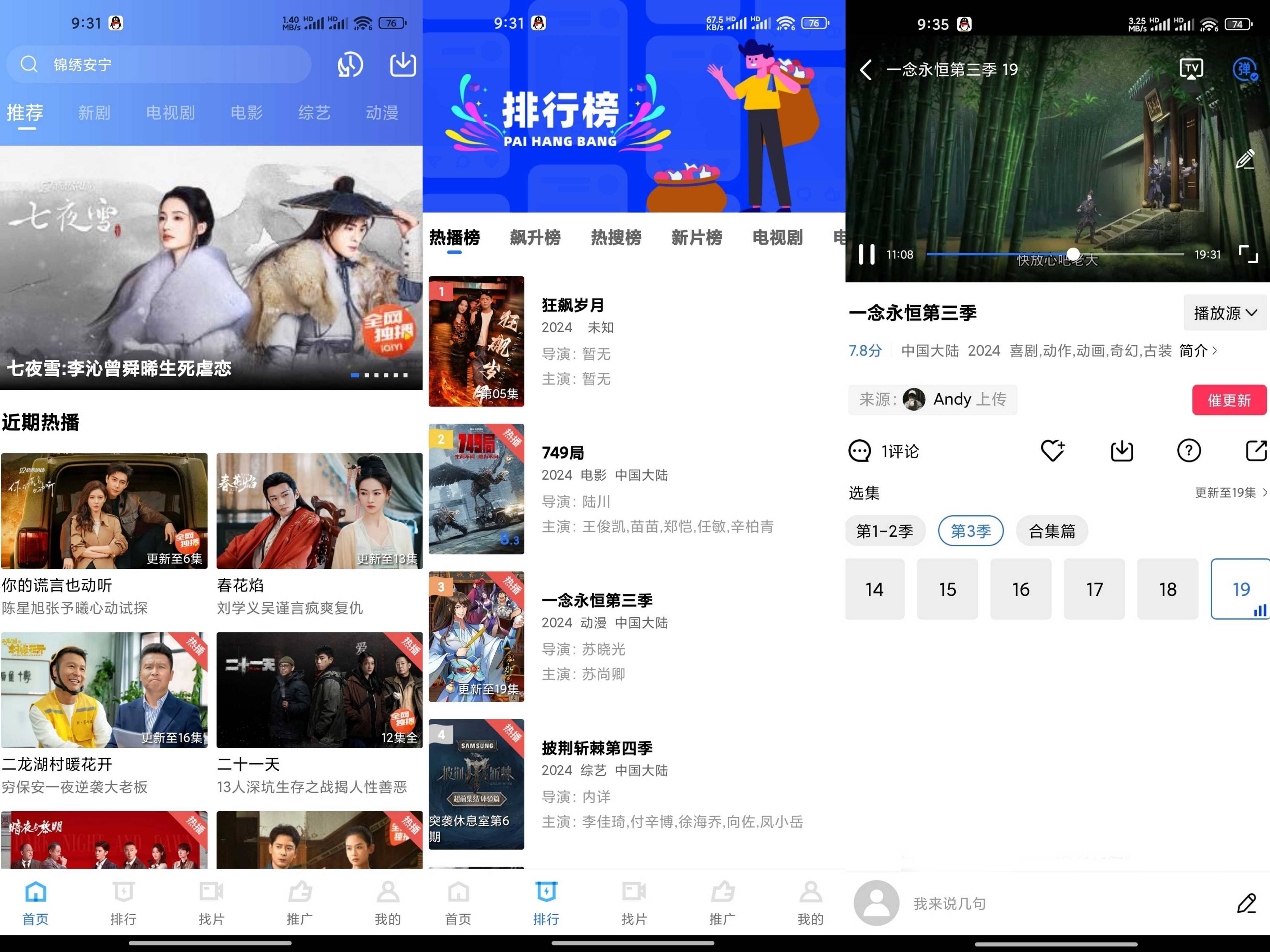Viewport: 1270px width, 952px height.
Task: Select 第1-2季 season chip
Action: [885, 531]
